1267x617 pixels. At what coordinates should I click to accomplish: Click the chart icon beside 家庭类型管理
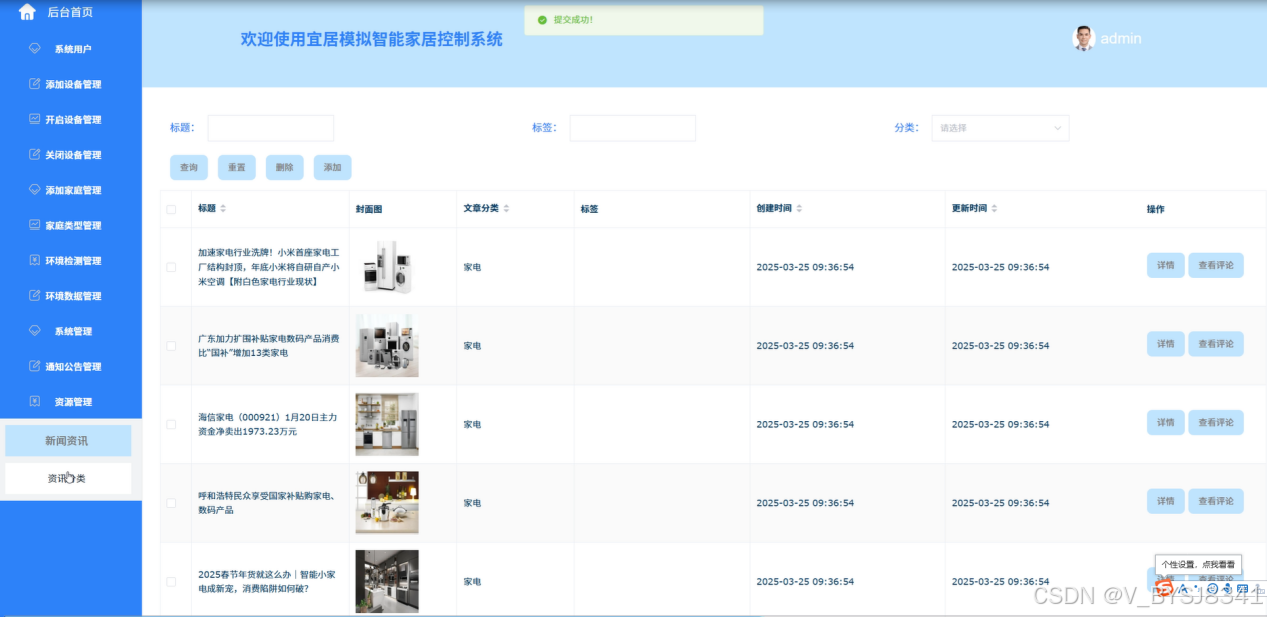(35, 225)
